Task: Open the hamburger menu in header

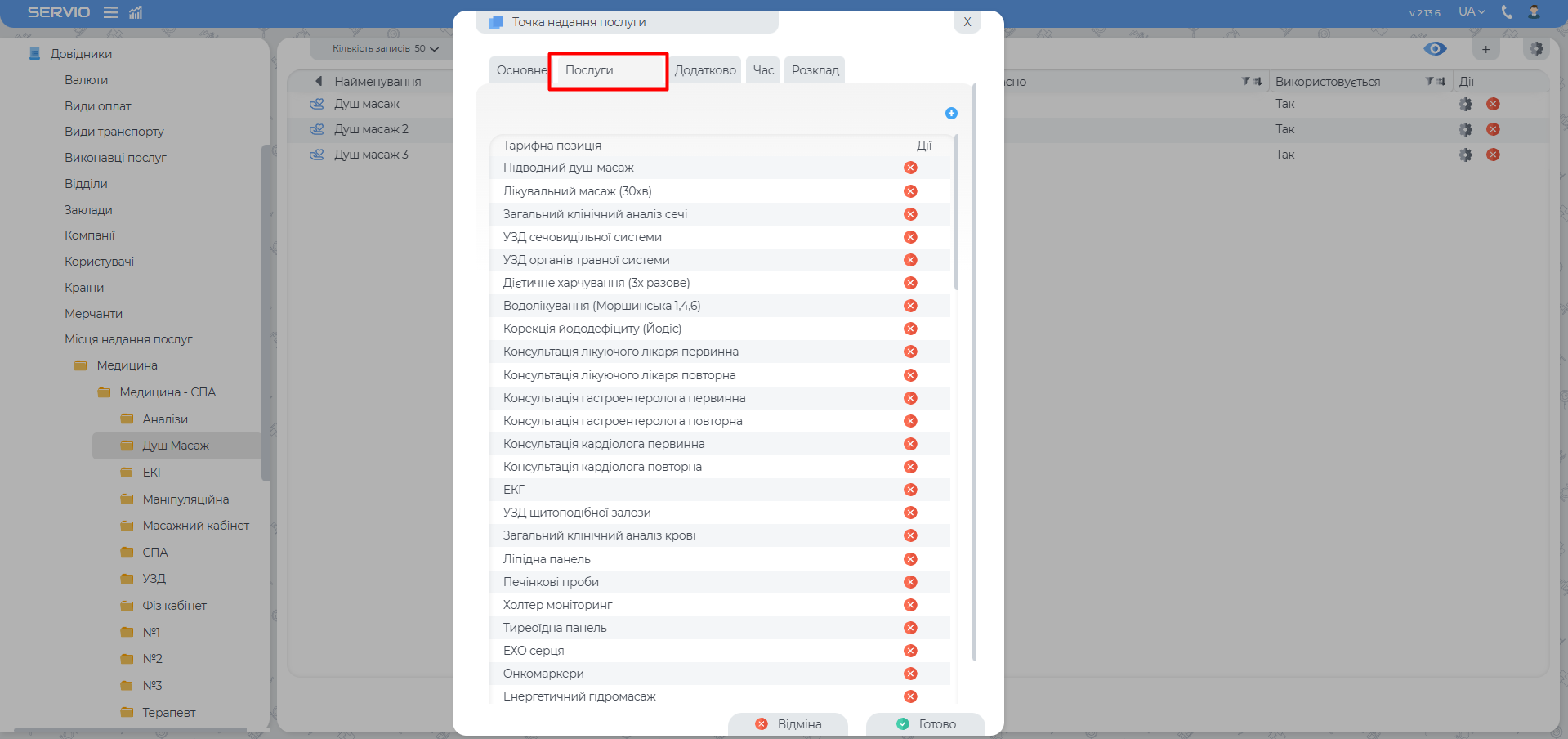Action: (111, 12)
